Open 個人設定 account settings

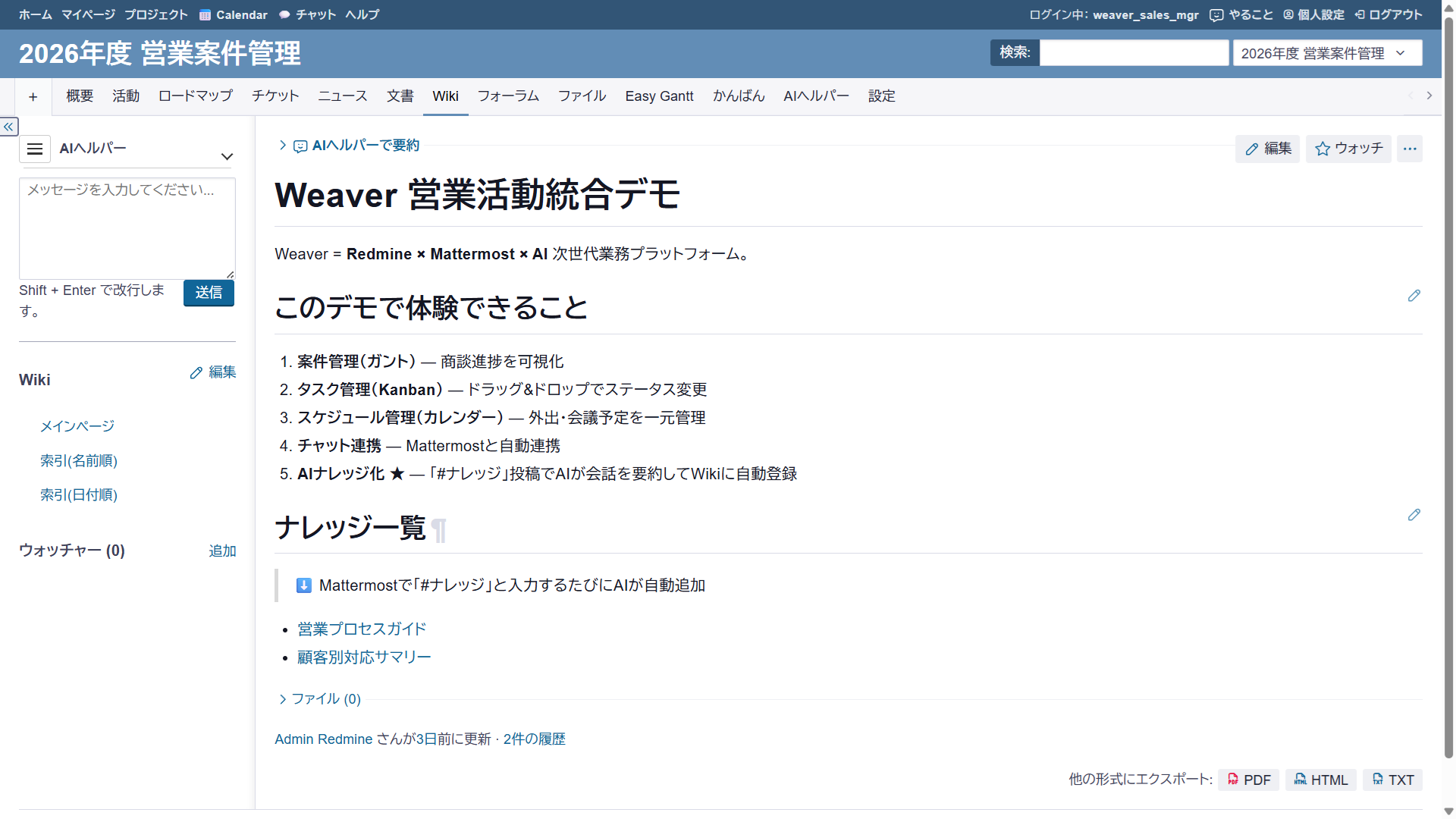1313,14
